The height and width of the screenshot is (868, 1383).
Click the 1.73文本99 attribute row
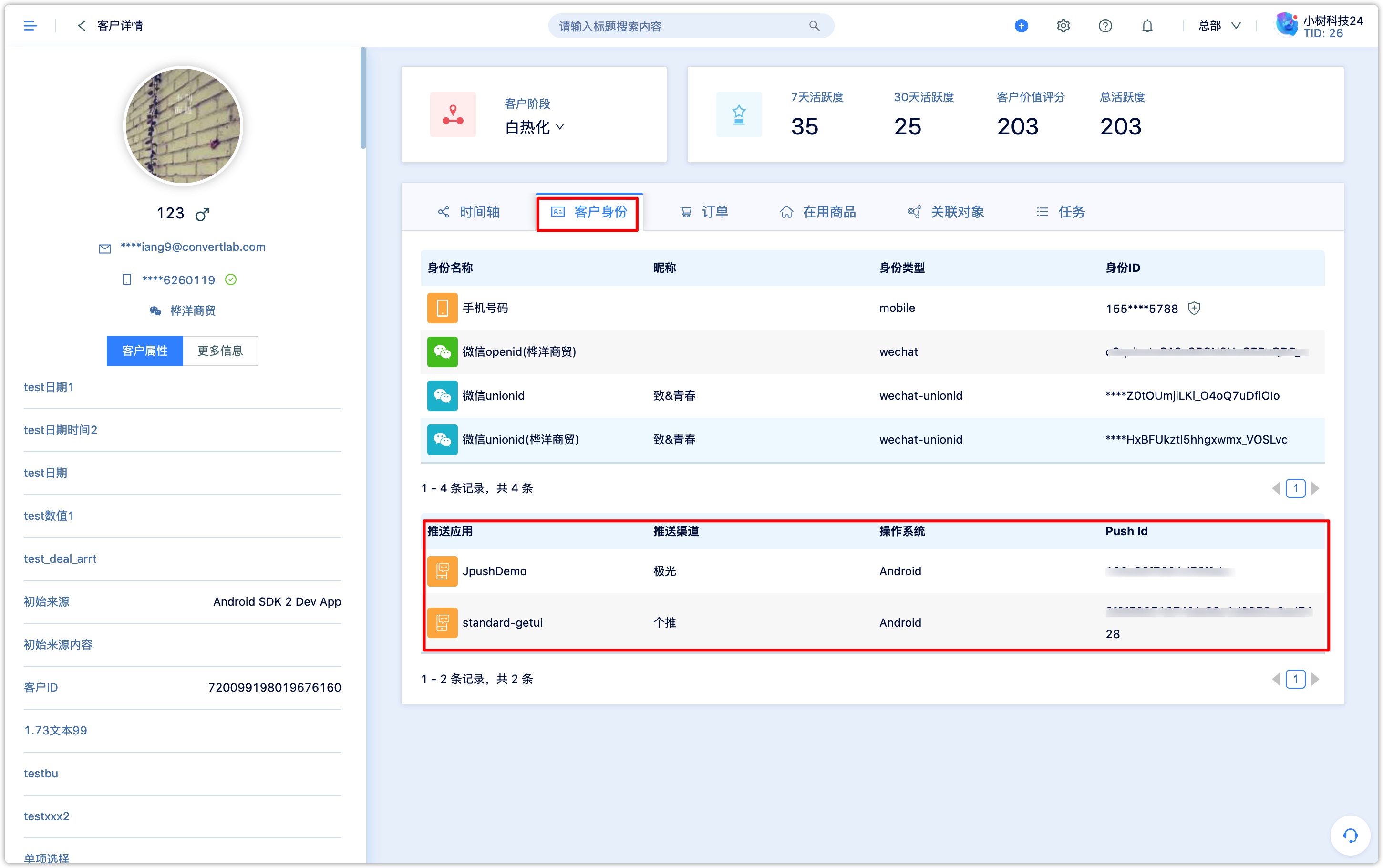click(183, 731)
